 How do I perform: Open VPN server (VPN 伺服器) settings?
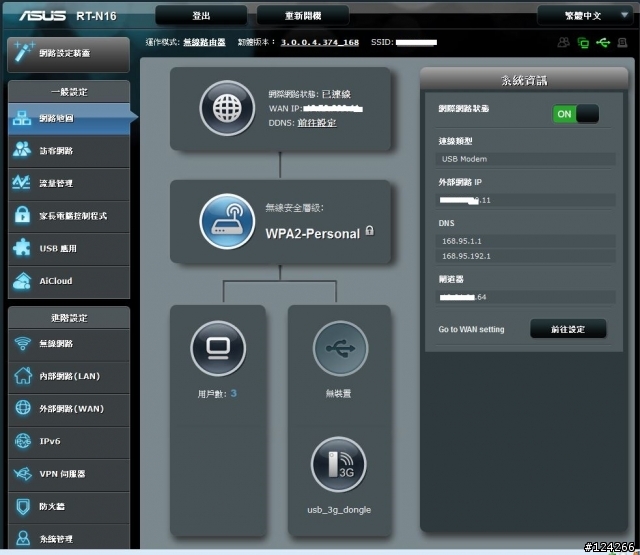point(69,474)
